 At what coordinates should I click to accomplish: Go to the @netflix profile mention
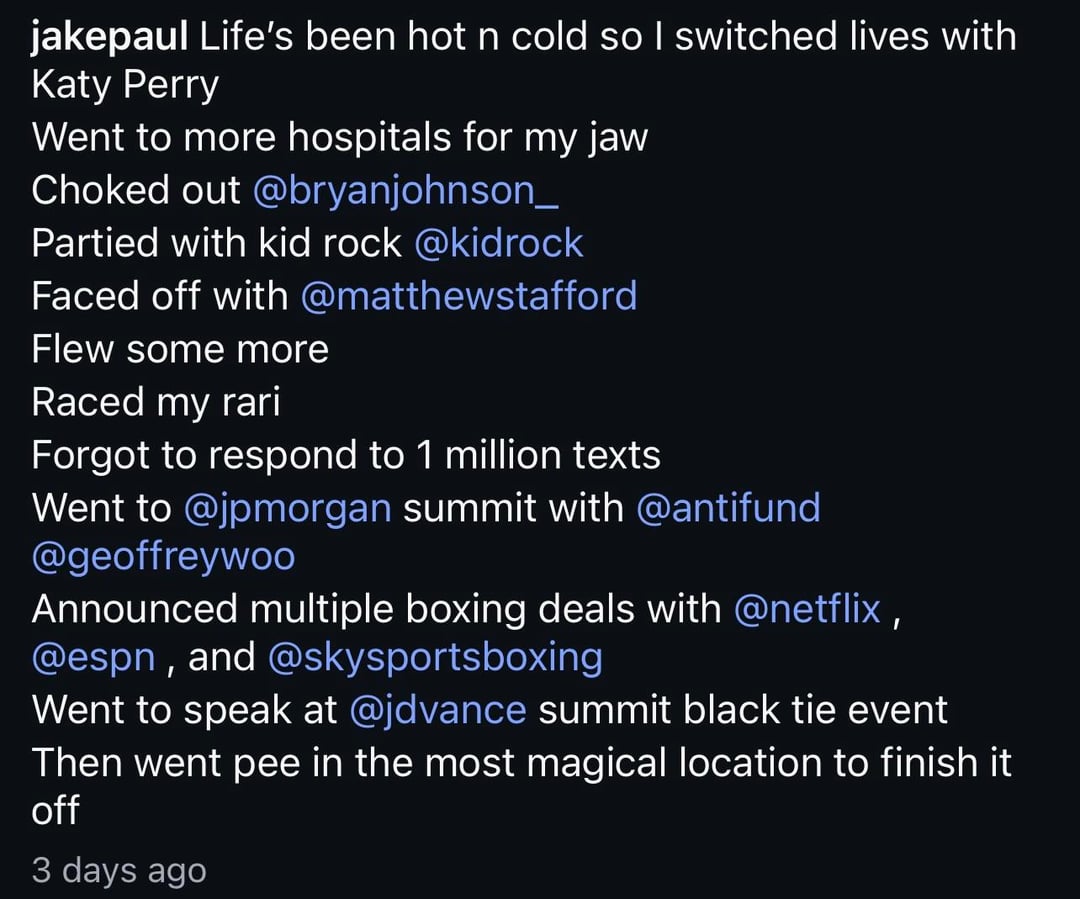[x=808, y=608]
